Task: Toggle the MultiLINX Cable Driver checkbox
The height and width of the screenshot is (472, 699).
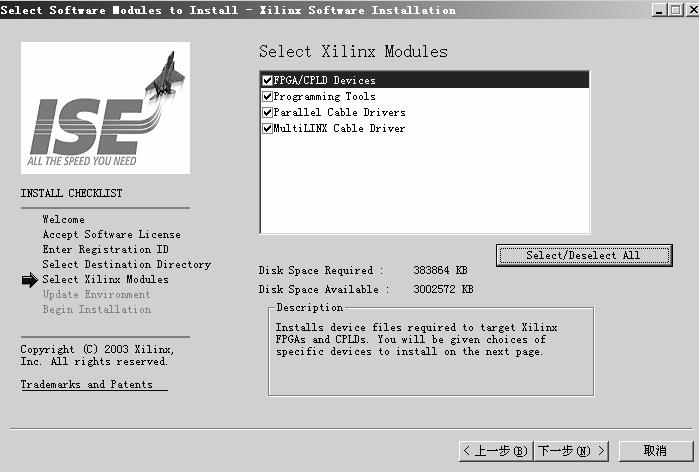Action: click(267, 128)
